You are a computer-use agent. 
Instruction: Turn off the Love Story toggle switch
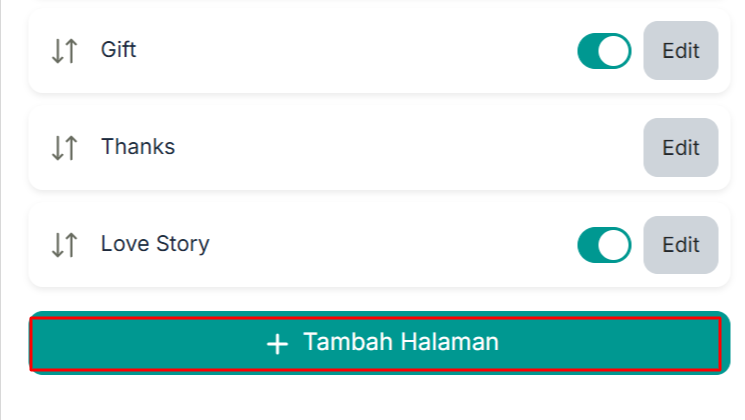click(604, 245)
